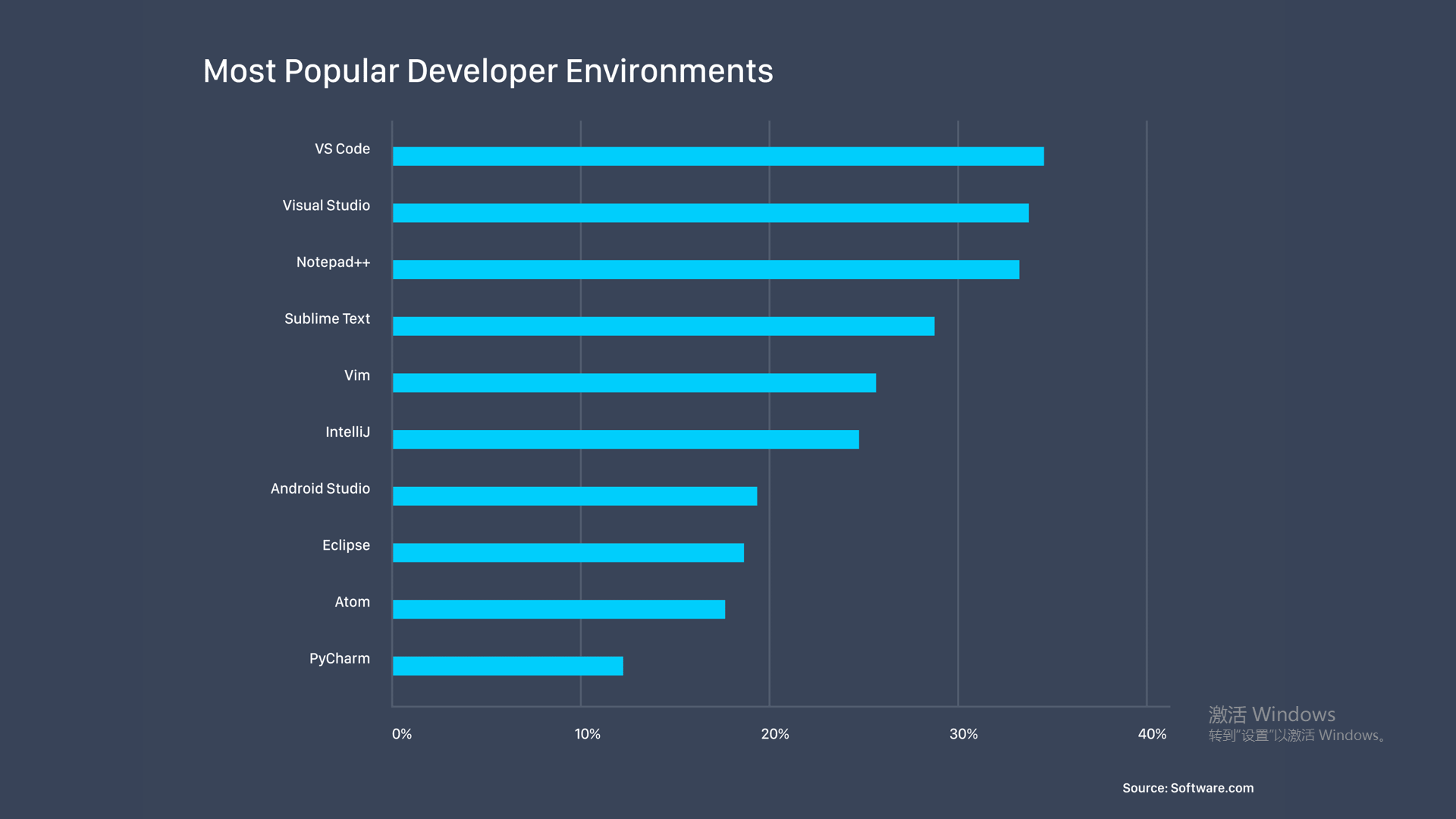1456x819 pixels.
Task: Select the IntelliJ label
Action: pyautogui.click(x=347, y=432)
